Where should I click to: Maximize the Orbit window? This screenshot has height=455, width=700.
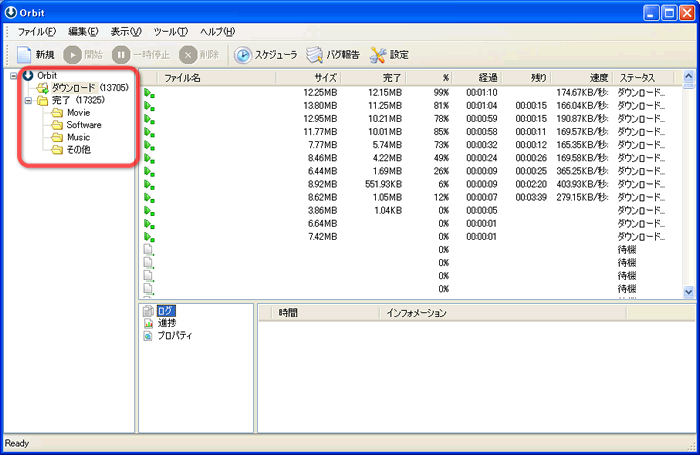coord(669,13)
